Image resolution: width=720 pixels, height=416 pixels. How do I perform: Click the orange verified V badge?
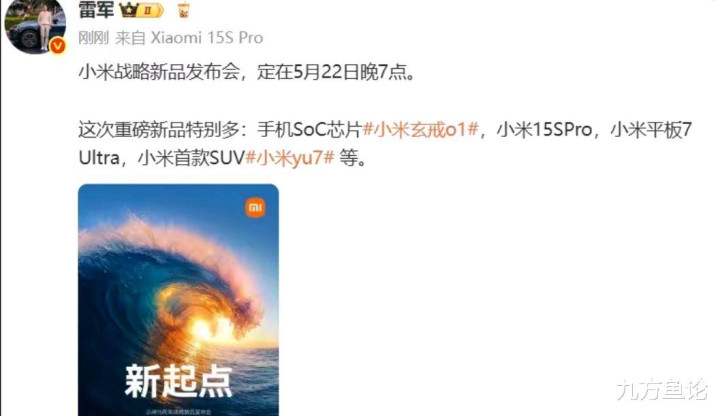(57, 46)
